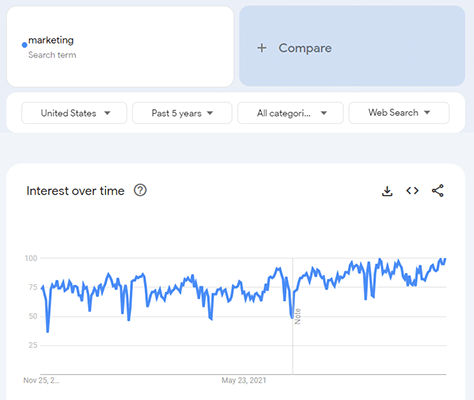
Task: Open the Past 5 years time range
Action: [182, 113]
